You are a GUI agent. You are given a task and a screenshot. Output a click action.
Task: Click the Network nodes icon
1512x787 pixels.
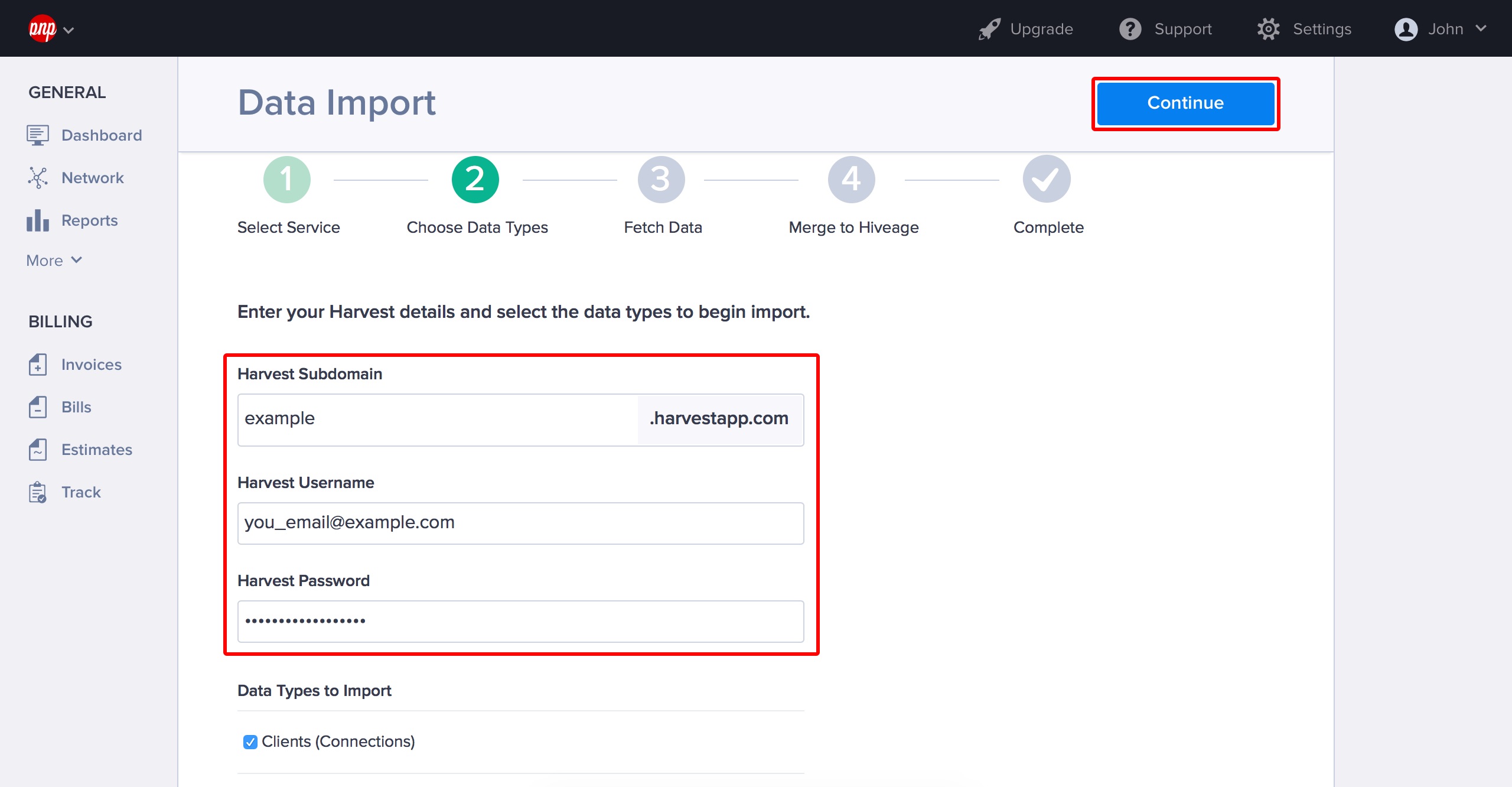click(x=37, y=178)
